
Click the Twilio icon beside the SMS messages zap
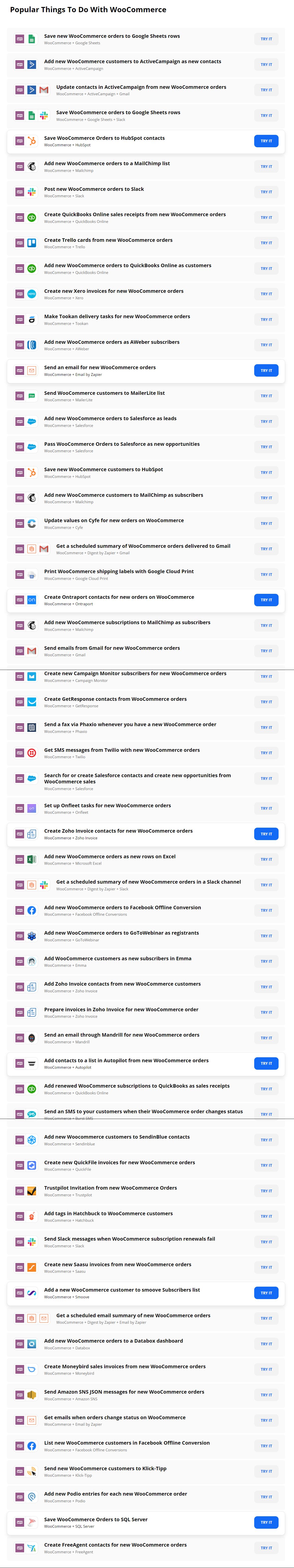[x=32, y=753]
